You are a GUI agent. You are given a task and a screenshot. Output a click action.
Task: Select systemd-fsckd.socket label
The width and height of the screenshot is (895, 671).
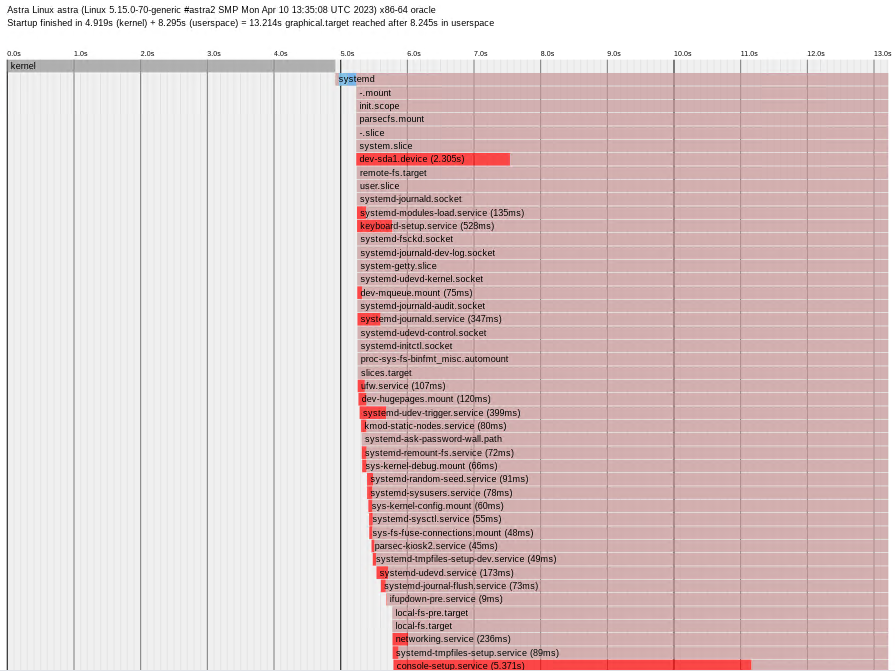coord(406,239)
